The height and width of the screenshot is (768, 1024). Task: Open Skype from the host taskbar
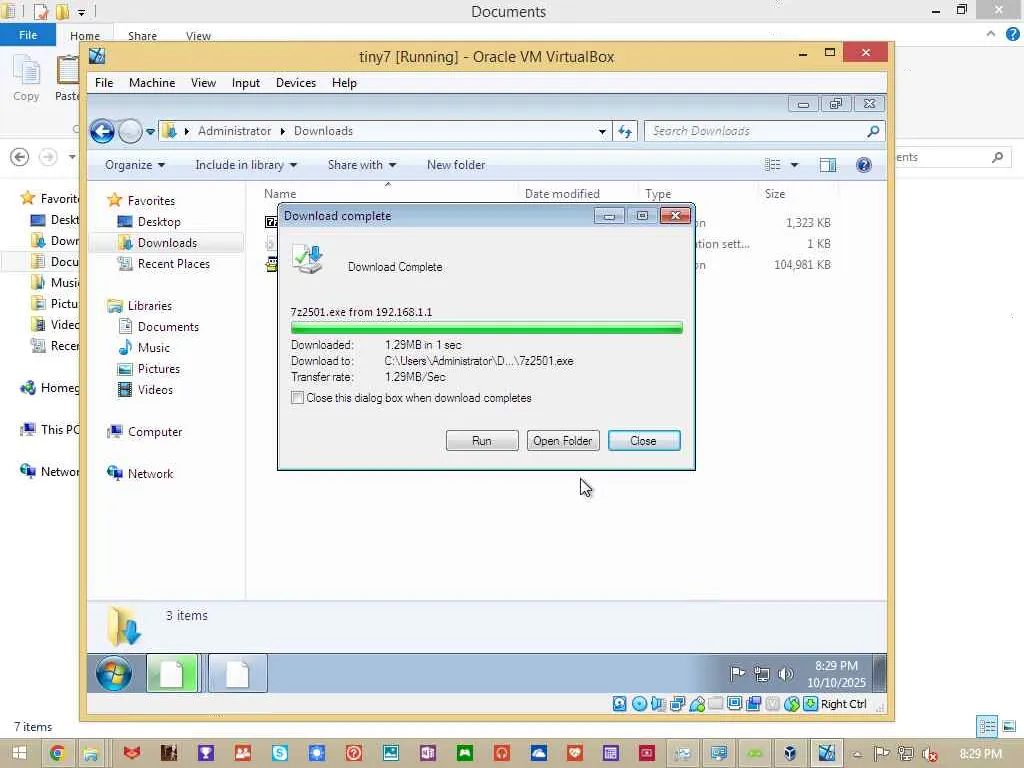coord(280,754)
